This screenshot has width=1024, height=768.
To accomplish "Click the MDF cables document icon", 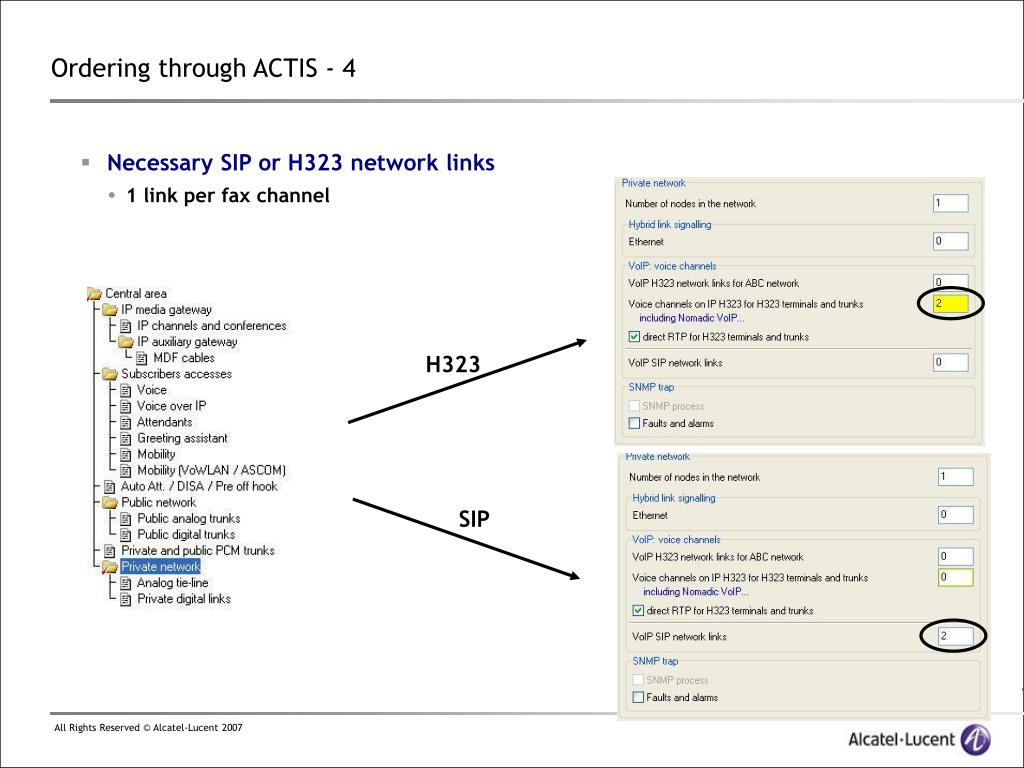I will tap(142, 359).
